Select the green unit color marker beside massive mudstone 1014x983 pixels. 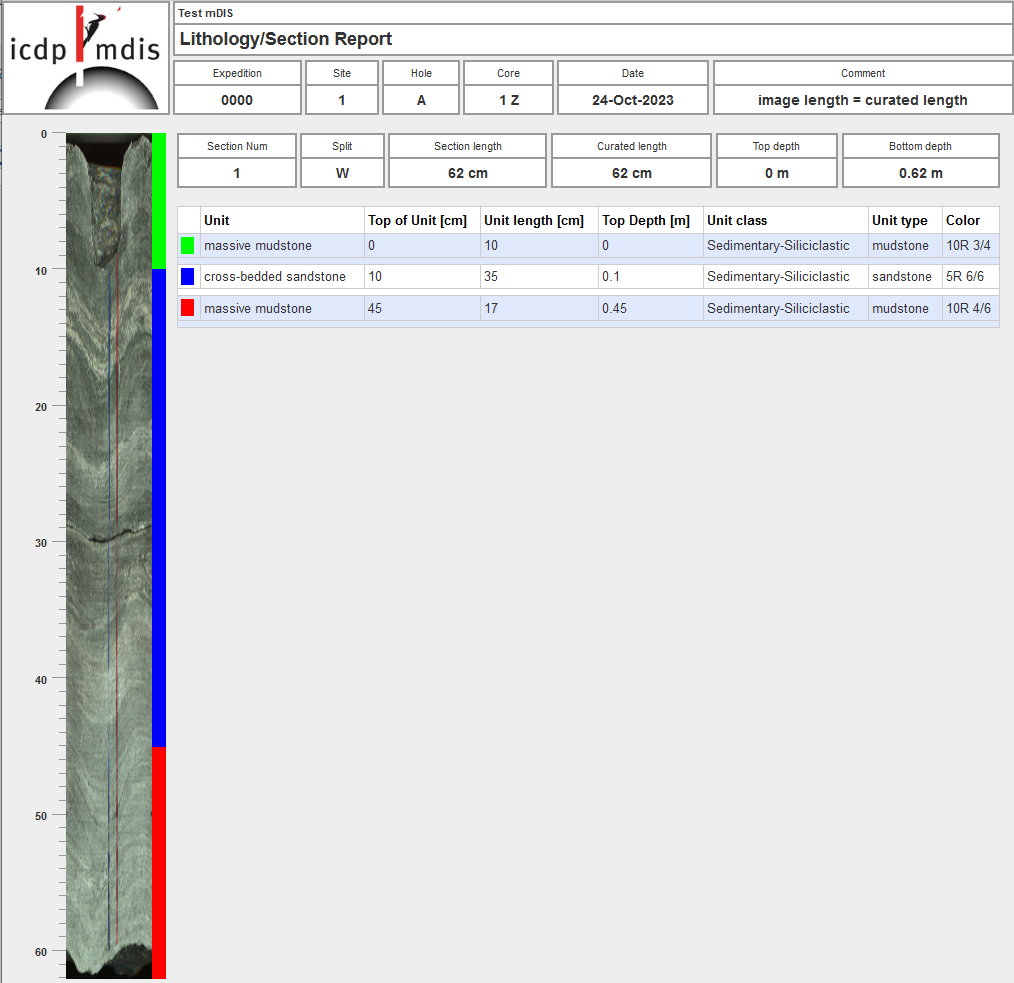pyautogui.click(x=188, y=245)
